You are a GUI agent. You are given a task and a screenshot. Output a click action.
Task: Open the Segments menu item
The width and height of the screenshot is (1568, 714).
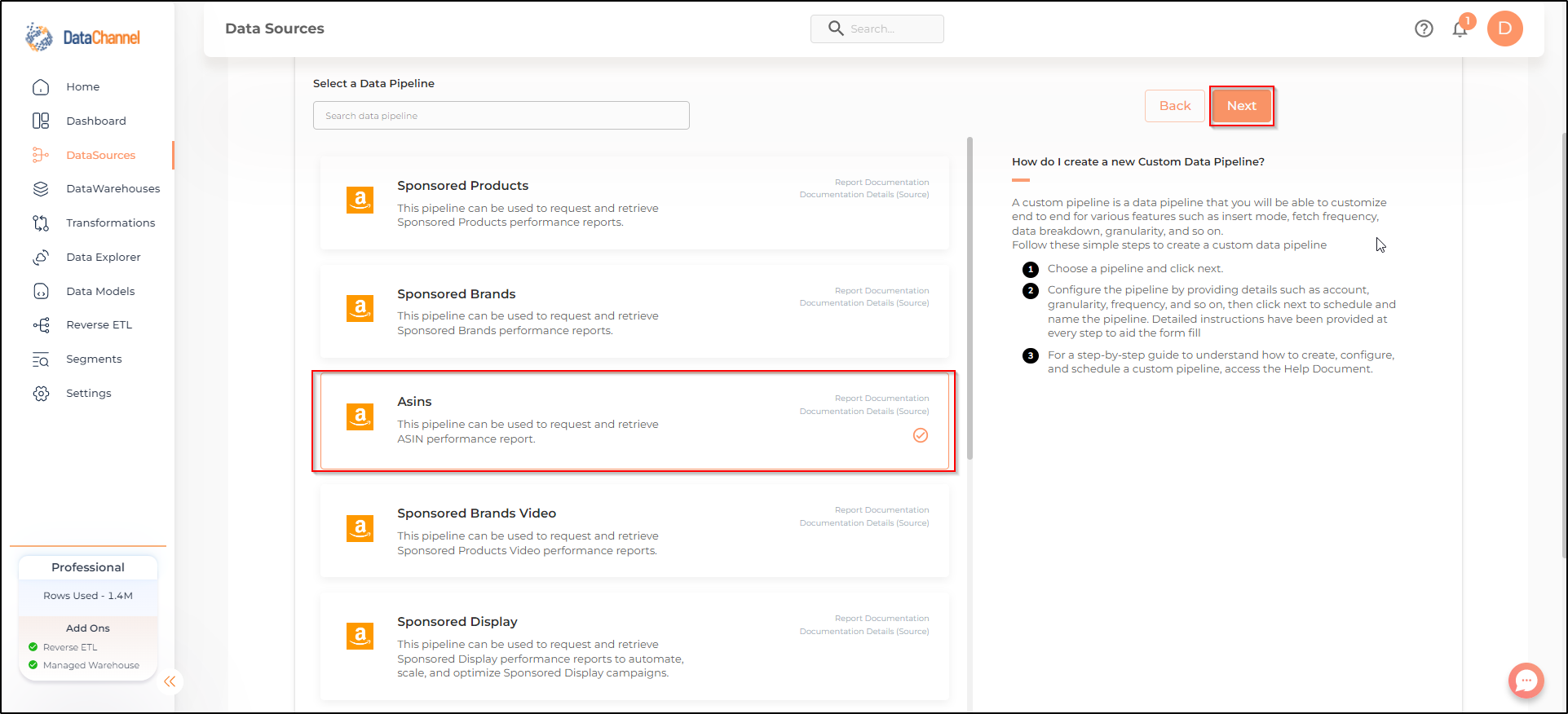[94, 359]
